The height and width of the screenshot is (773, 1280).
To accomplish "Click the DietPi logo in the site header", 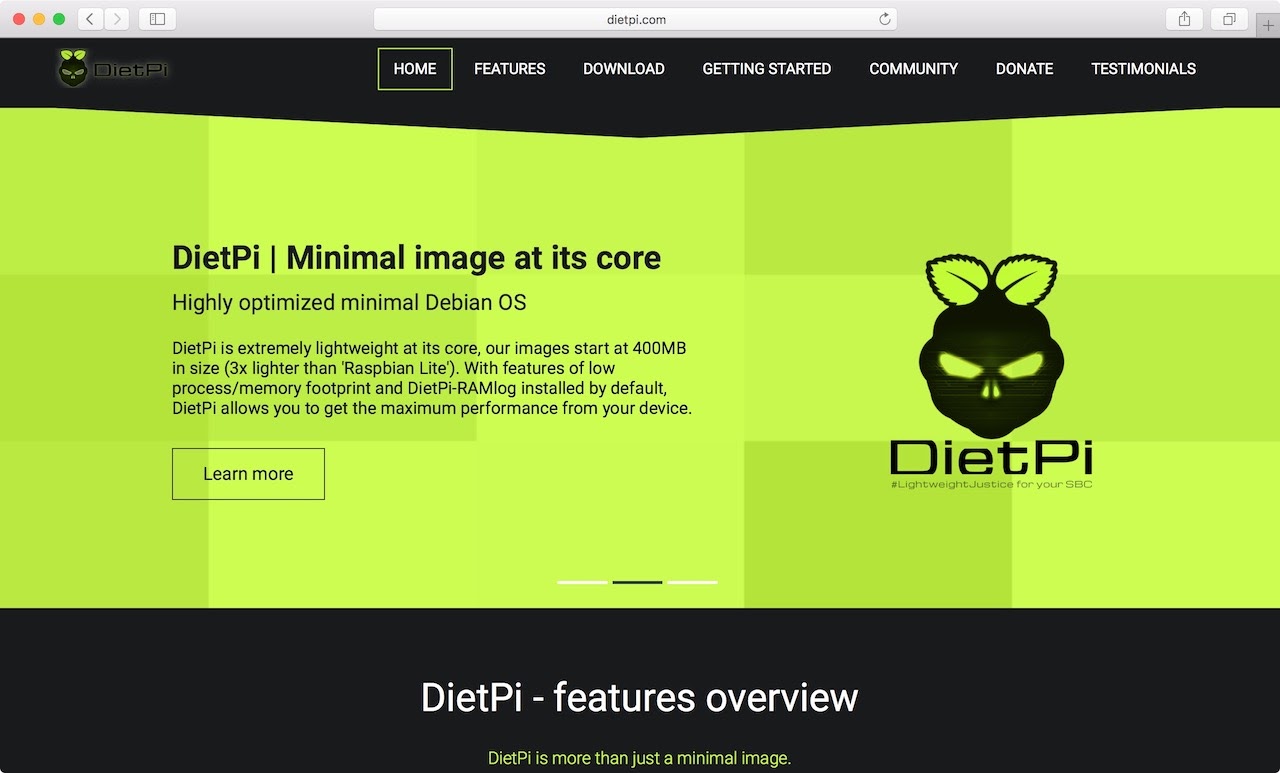I will tap(113, 68).
